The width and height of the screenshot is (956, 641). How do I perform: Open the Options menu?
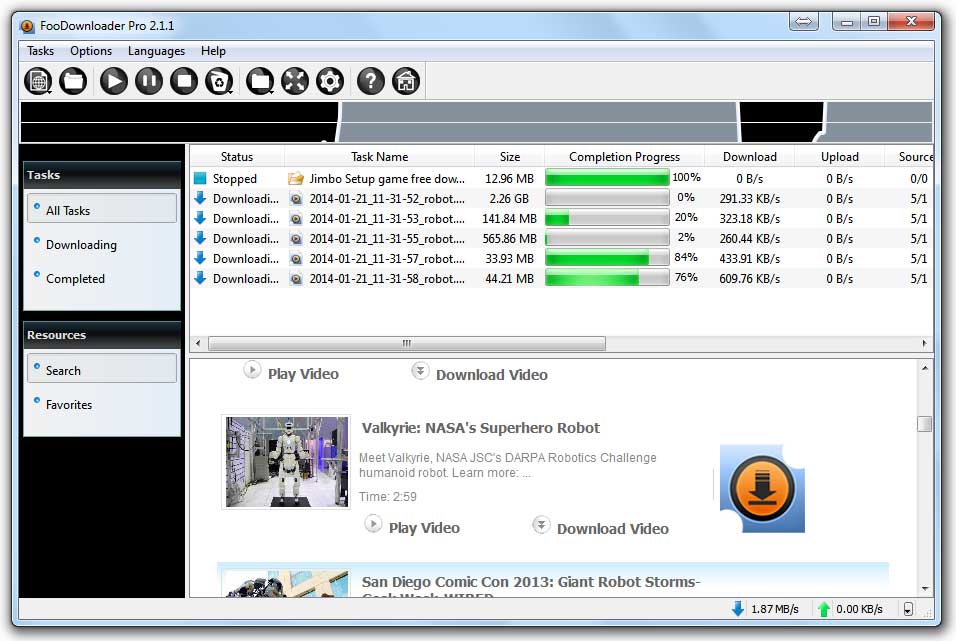click(x=91, y=51)
